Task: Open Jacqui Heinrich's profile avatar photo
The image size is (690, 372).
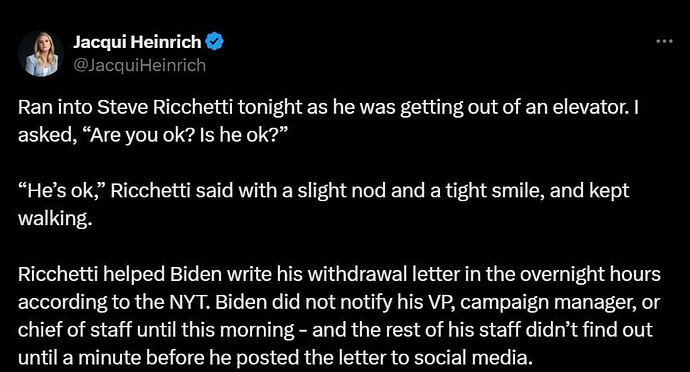Action: coord(41,54)
